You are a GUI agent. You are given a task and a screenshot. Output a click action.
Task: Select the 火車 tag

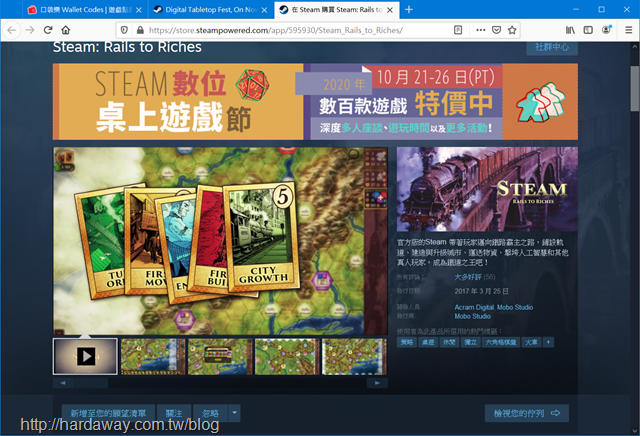[x=531, y=342]
